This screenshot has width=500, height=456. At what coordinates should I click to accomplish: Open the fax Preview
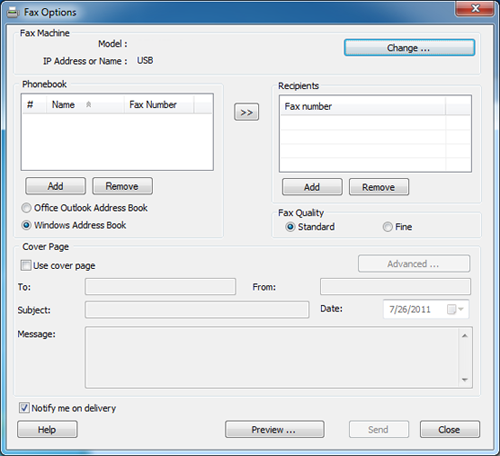click(274, 429)
